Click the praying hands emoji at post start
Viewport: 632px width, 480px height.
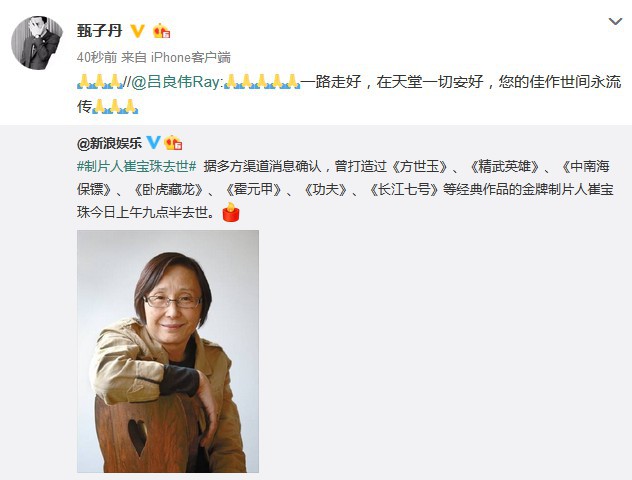point(100,82)
